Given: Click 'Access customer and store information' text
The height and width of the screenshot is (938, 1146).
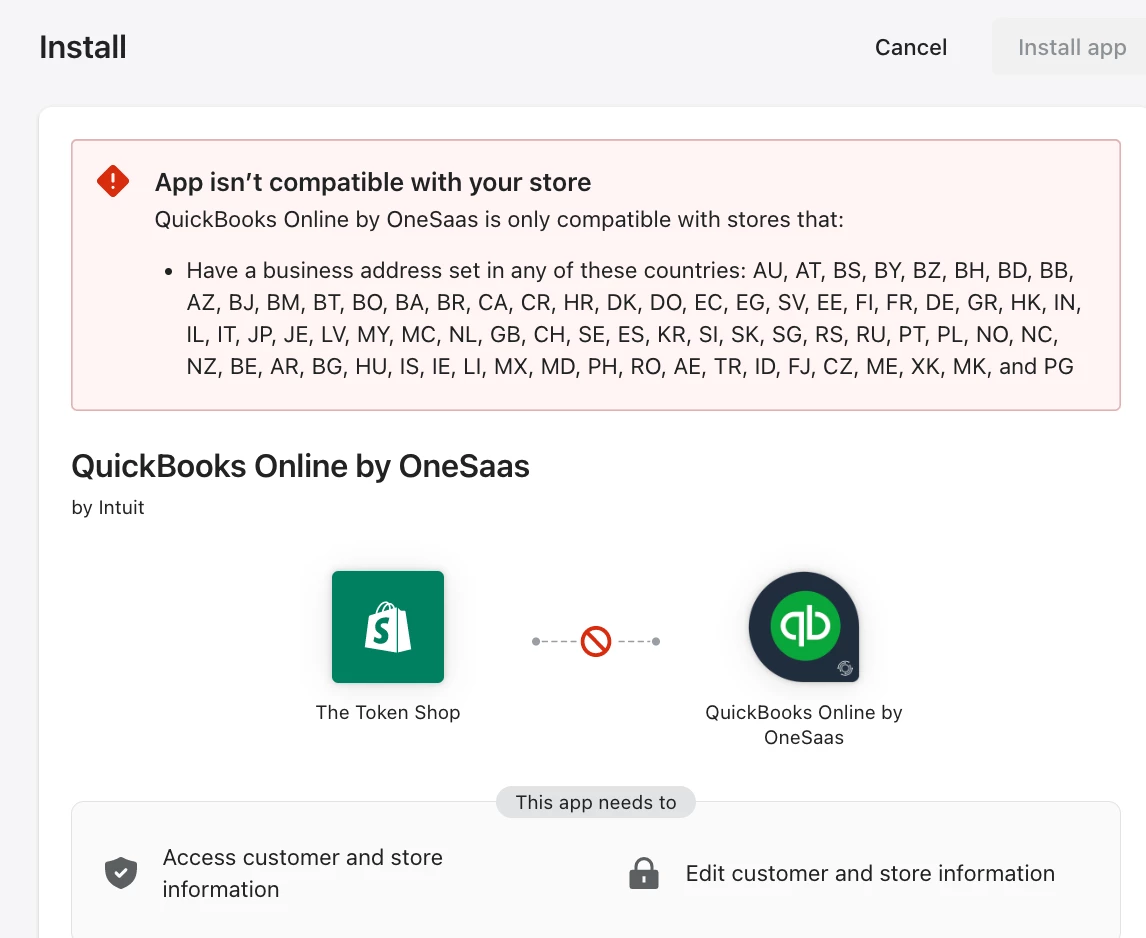Looking at the screenshot, I should tap(303, 873).
